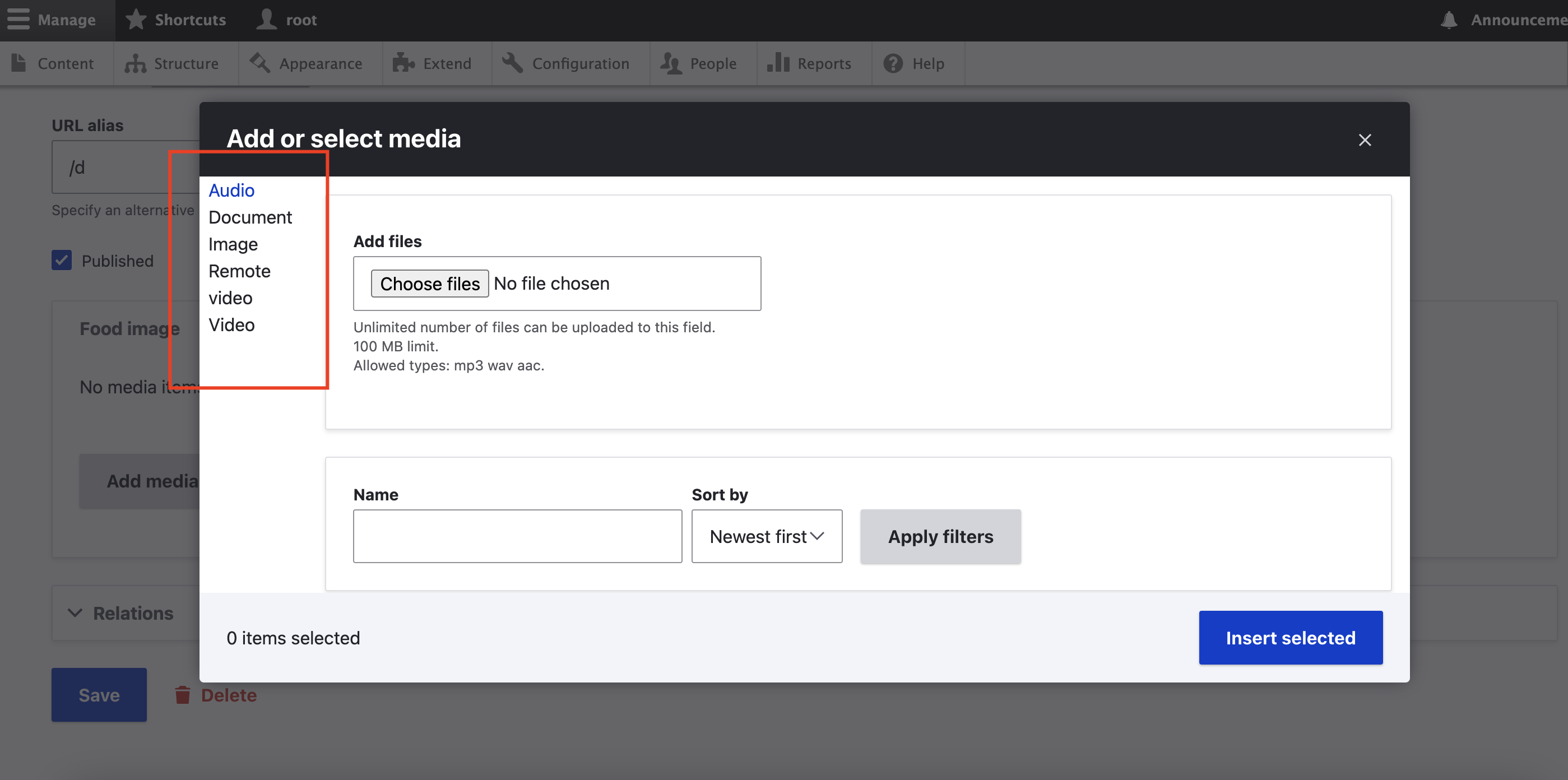This screenshot has width=1568, height=780.
Task: Open Configuration via the wrench icon
Action: coord(512,63)
